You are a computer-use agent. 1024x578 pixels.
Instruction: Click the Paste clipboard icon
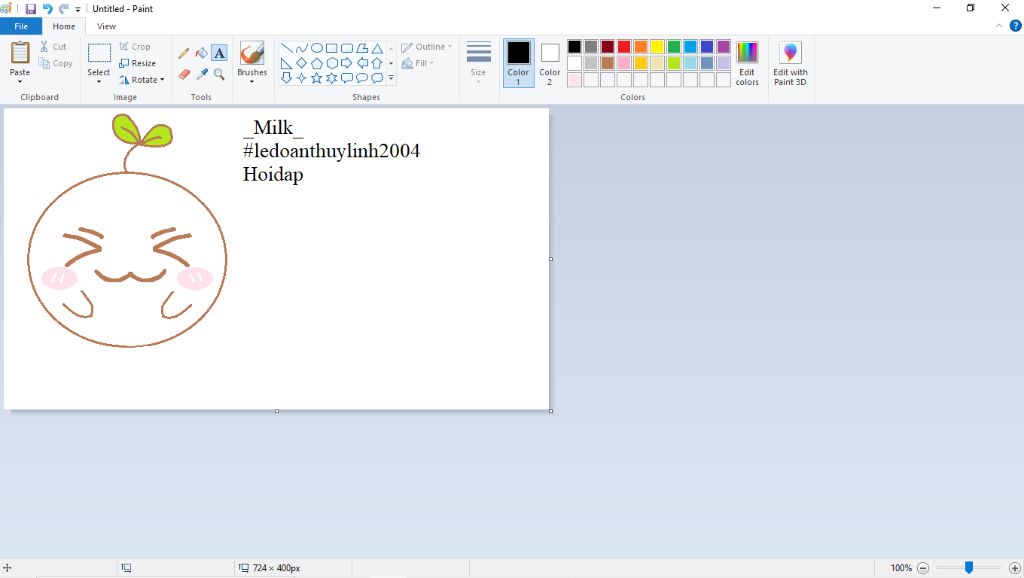click(20, 52)
